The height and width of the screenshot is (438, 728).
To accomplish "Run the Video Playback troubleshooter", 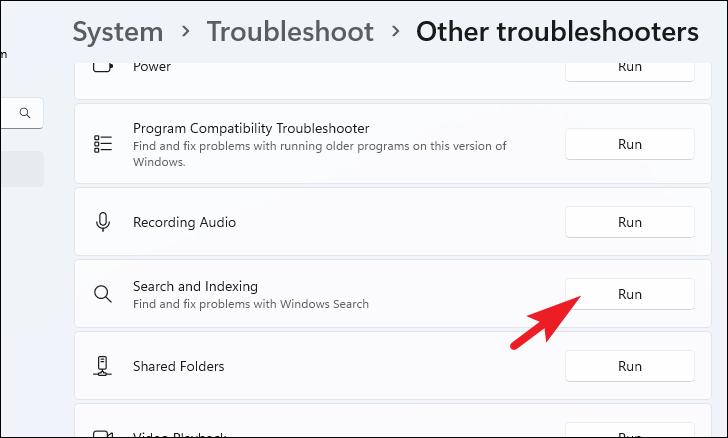I will coord(630,431).
